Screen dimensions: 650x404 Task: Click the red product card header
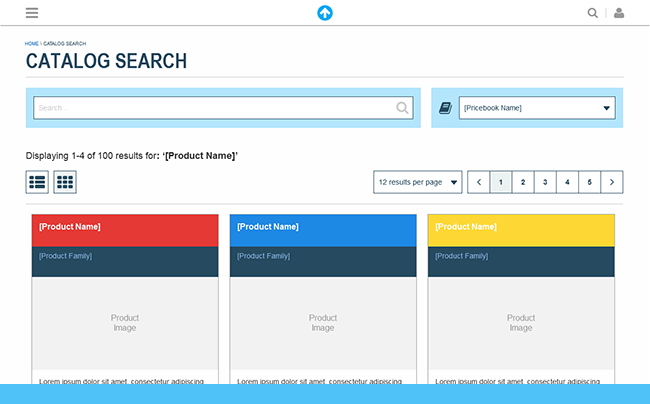[x=125, y=230]
